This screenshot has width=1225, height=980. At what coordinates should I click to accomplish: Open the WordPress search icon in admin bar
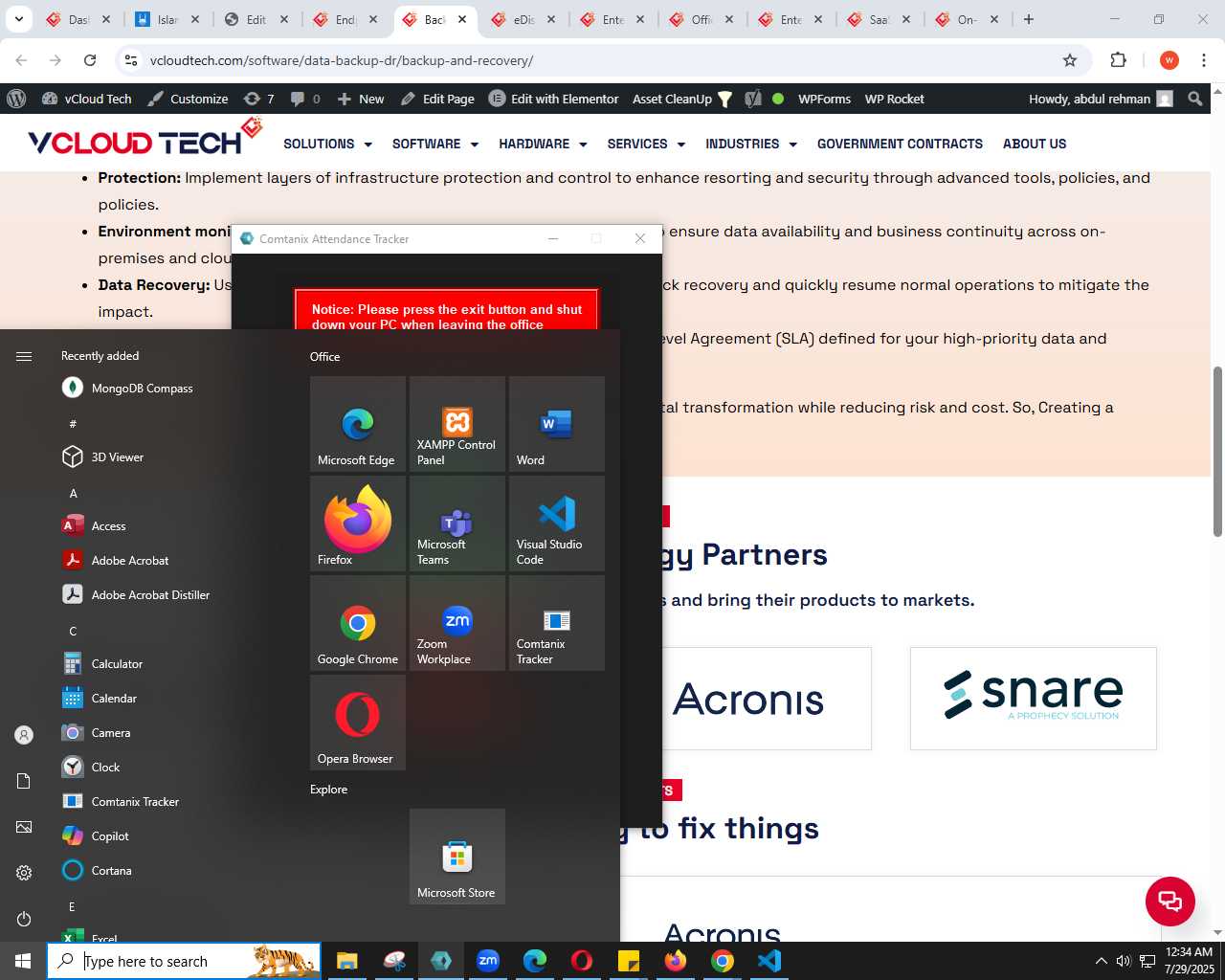click(1194, 99)
